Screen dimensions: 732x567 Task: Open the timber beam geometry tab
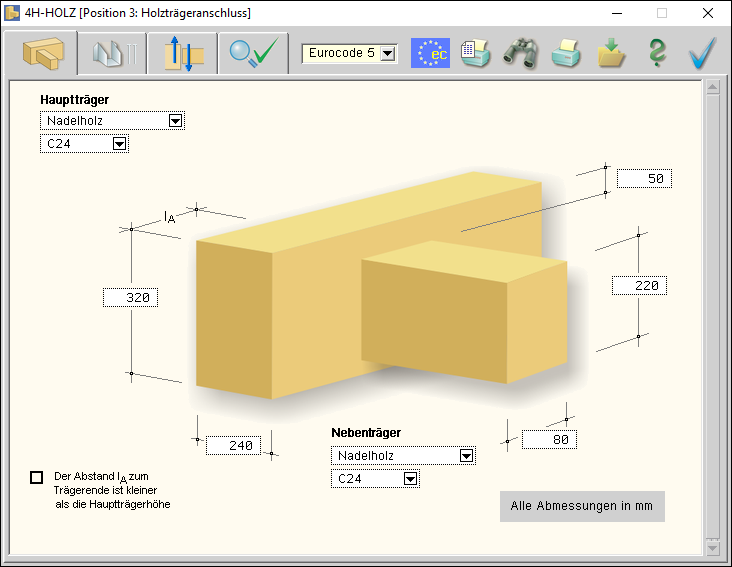coord(41,53)
